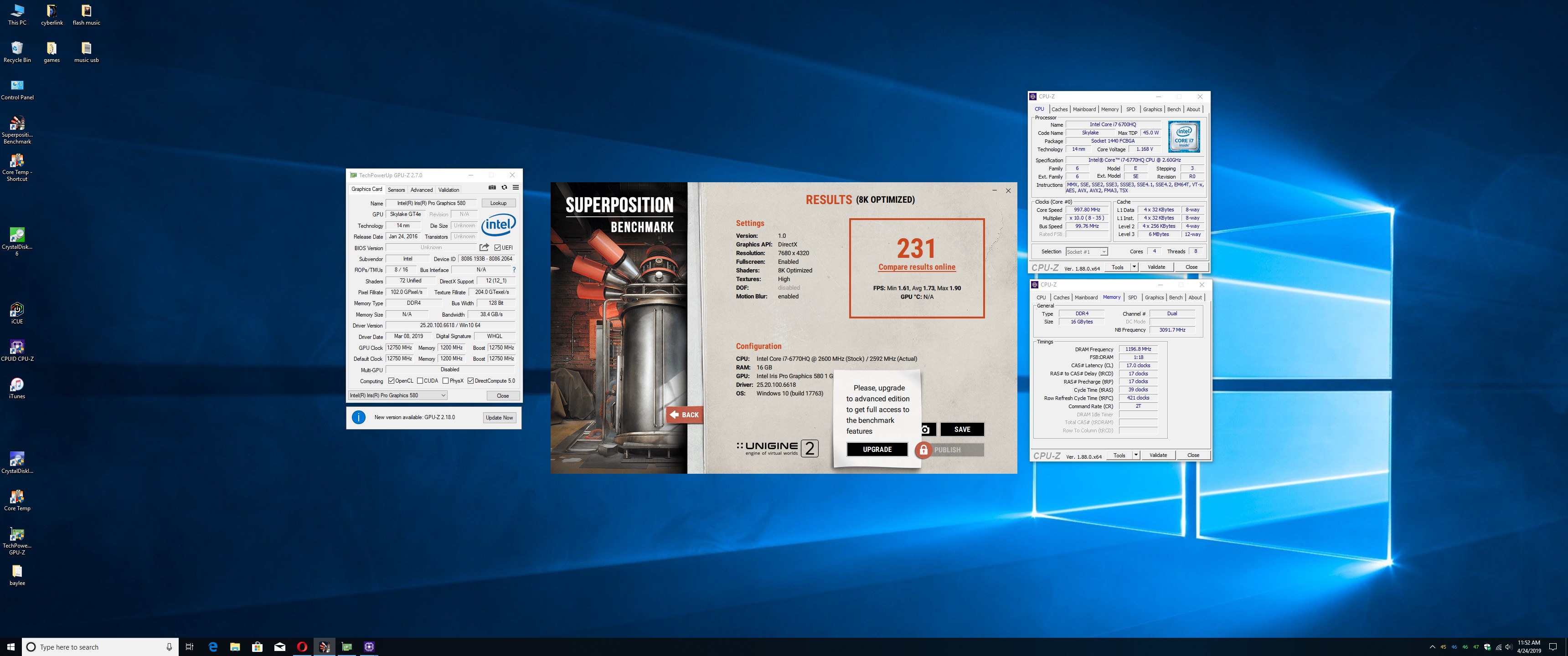Open Caches tab in upper CPU-Z window
This screenshot has height=656, width=1568.
coord(1059,109)
